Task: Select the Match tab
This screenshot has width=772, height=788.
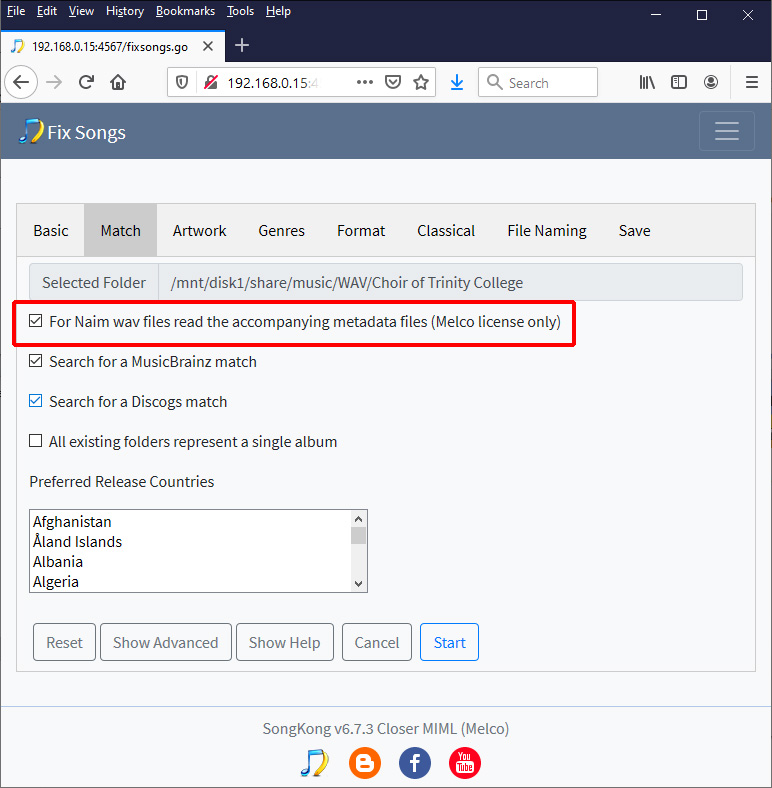Action: click(121, 231)
